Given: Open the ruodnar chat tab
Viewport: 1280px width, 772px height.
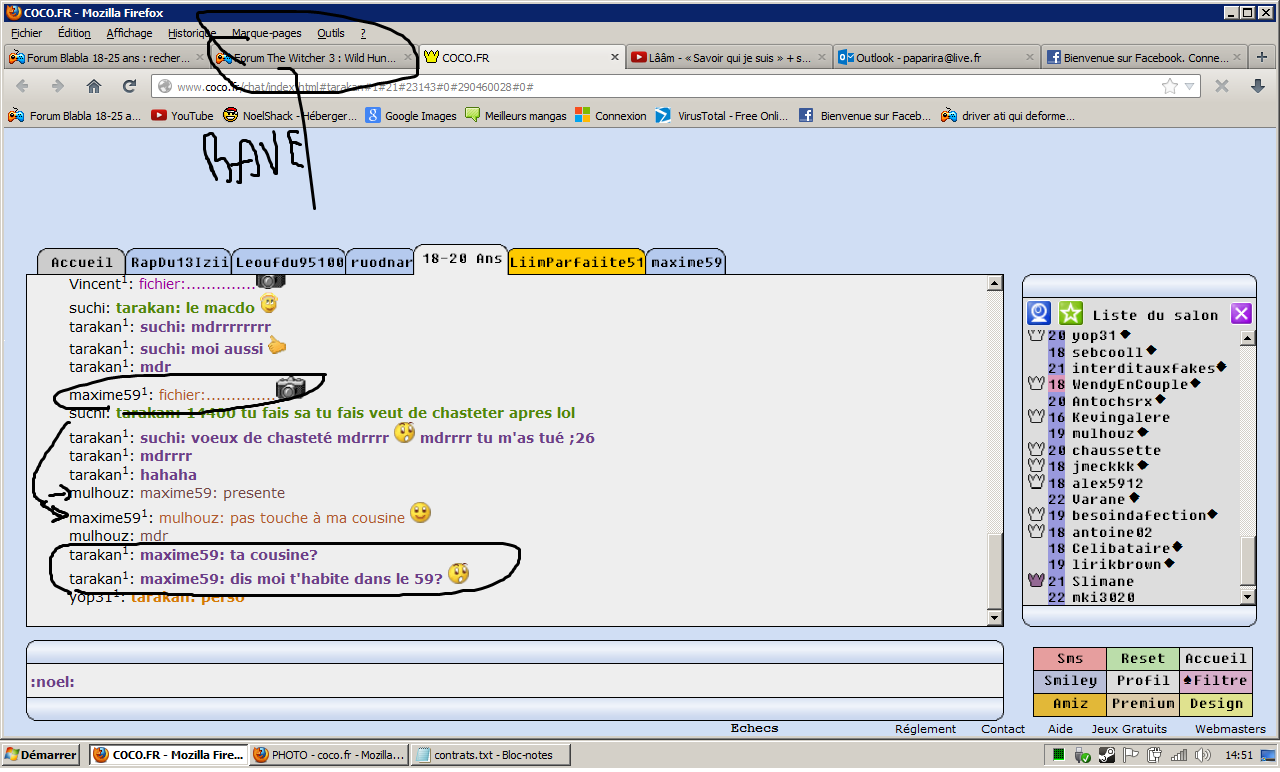Looking at the screenshot, I should pos(380,261).
